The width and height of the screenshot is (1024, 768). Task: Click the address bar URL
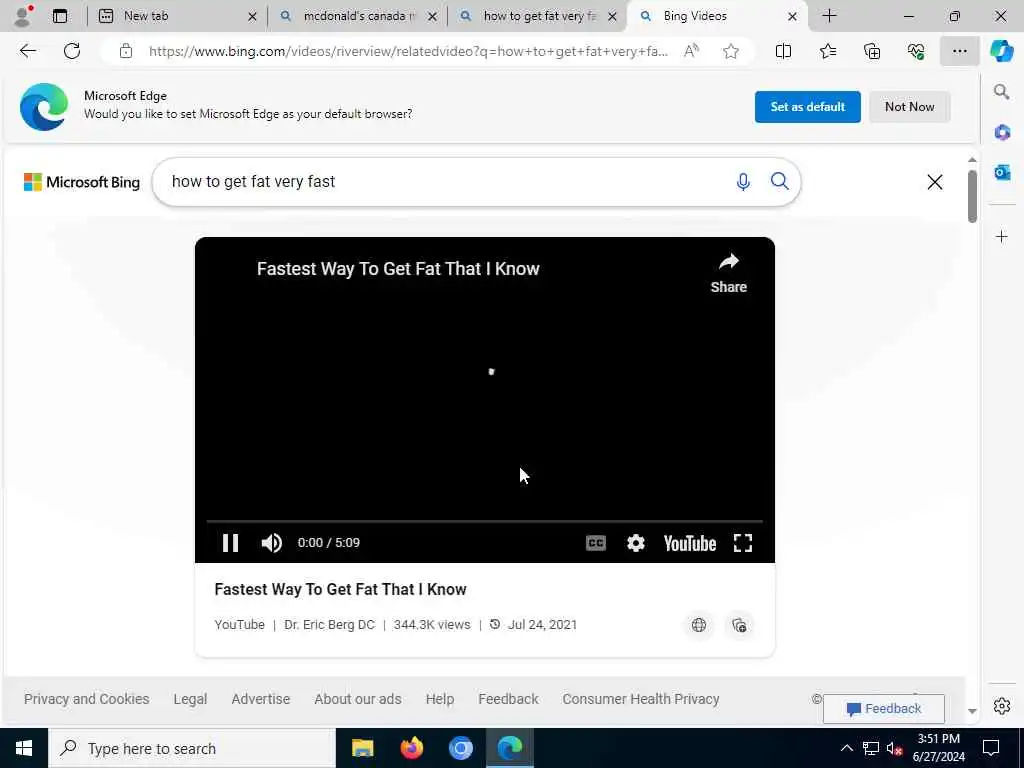click(x=408, y=51)
